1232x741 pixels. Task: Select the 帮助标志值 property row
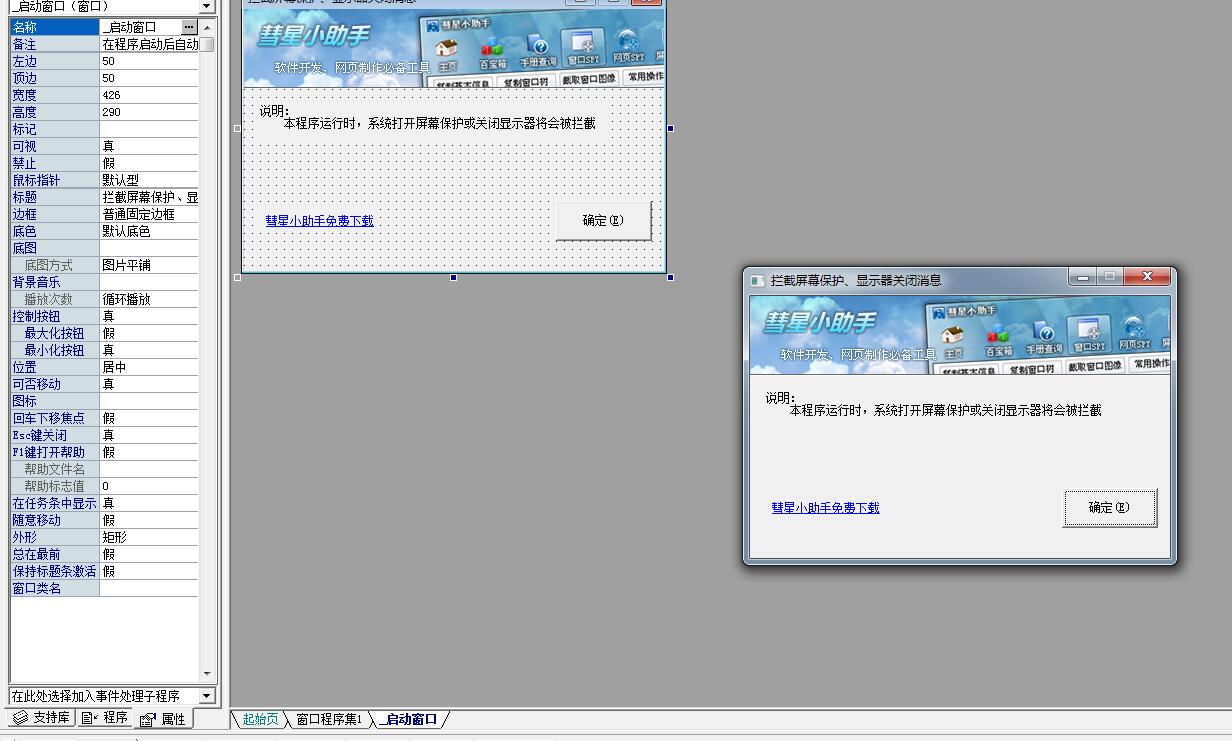click(x=105, y=486)
